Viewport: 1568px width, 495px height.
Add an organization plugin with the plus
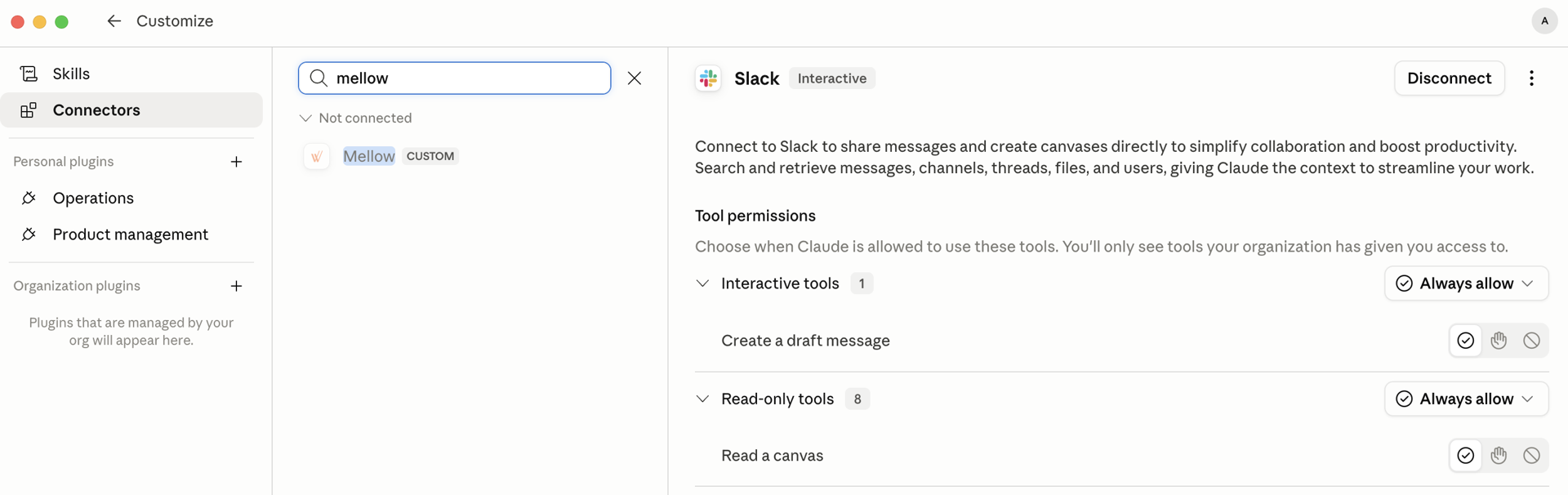(236, 286)
